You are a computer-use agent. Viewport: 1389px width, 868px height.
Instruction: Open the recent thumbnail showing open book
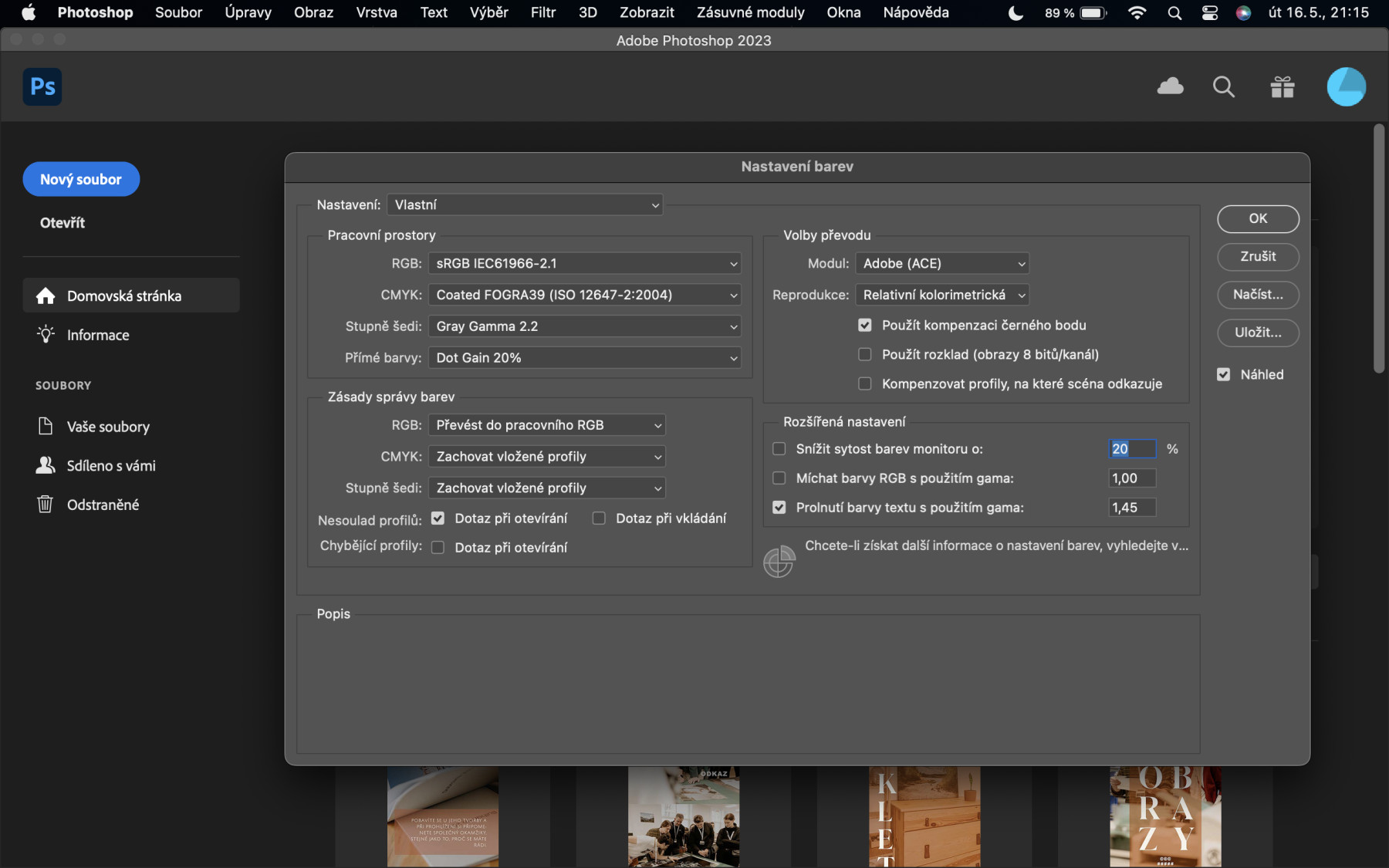[x=443, y=816]
